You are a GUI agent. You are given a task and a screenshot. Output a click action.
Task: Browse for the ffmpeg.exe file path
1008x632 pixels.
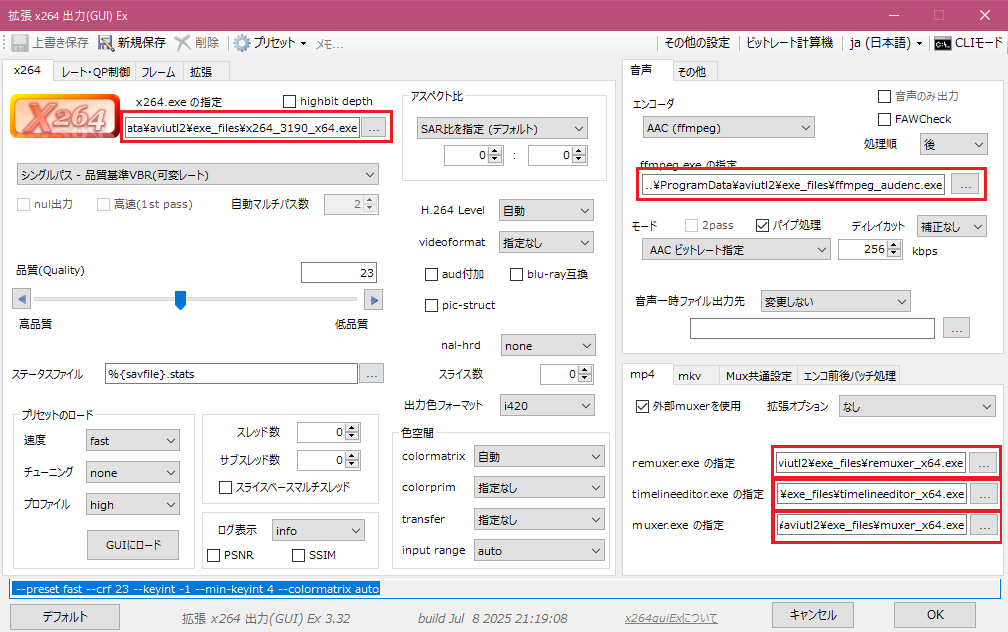coord(965,184)
